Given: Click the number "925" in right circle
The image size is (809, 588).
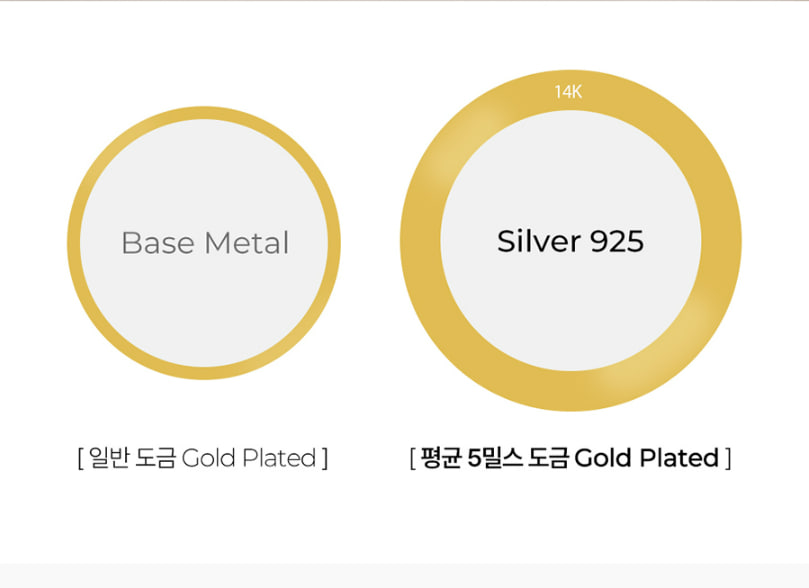Looking at the screenshot, I should (617, 241).
